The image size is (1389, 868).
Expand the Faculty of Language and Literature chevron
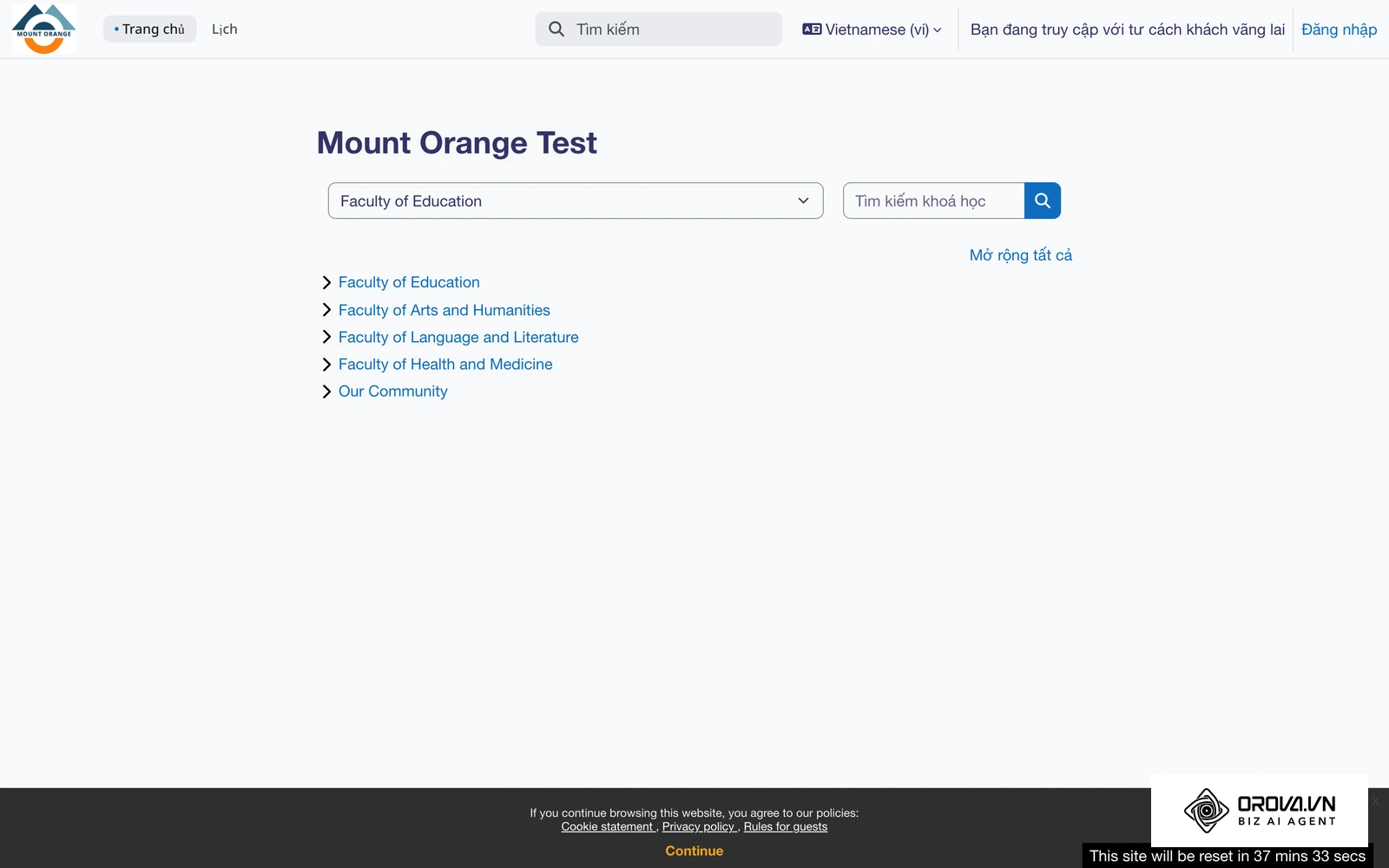click(326, 337)
